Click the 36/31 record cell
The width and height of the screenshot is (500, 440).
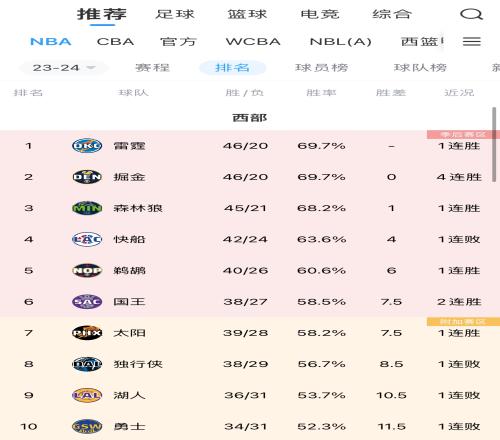(x=246, y=395)
